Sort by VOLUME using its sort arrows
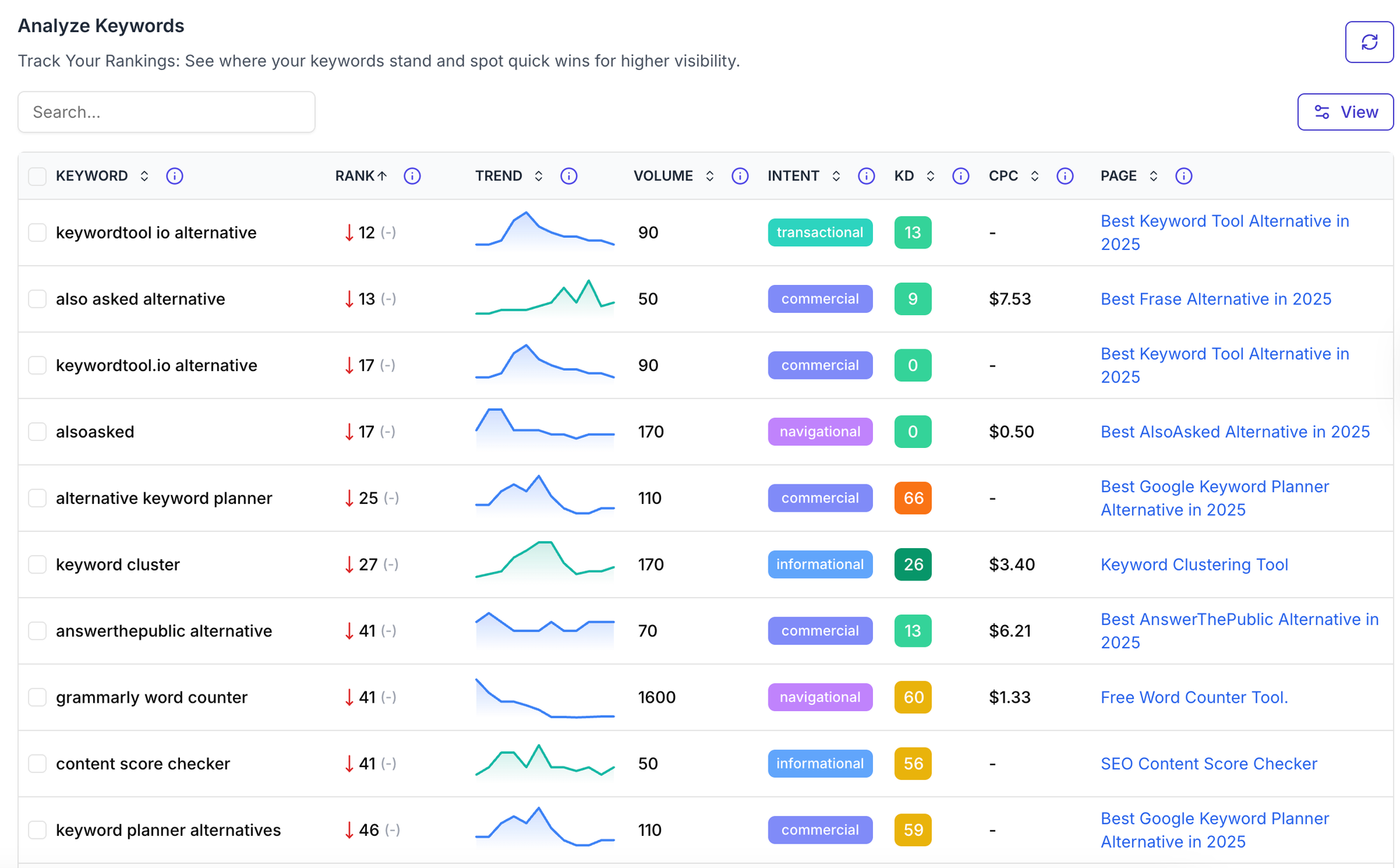 tap(709, 176)
